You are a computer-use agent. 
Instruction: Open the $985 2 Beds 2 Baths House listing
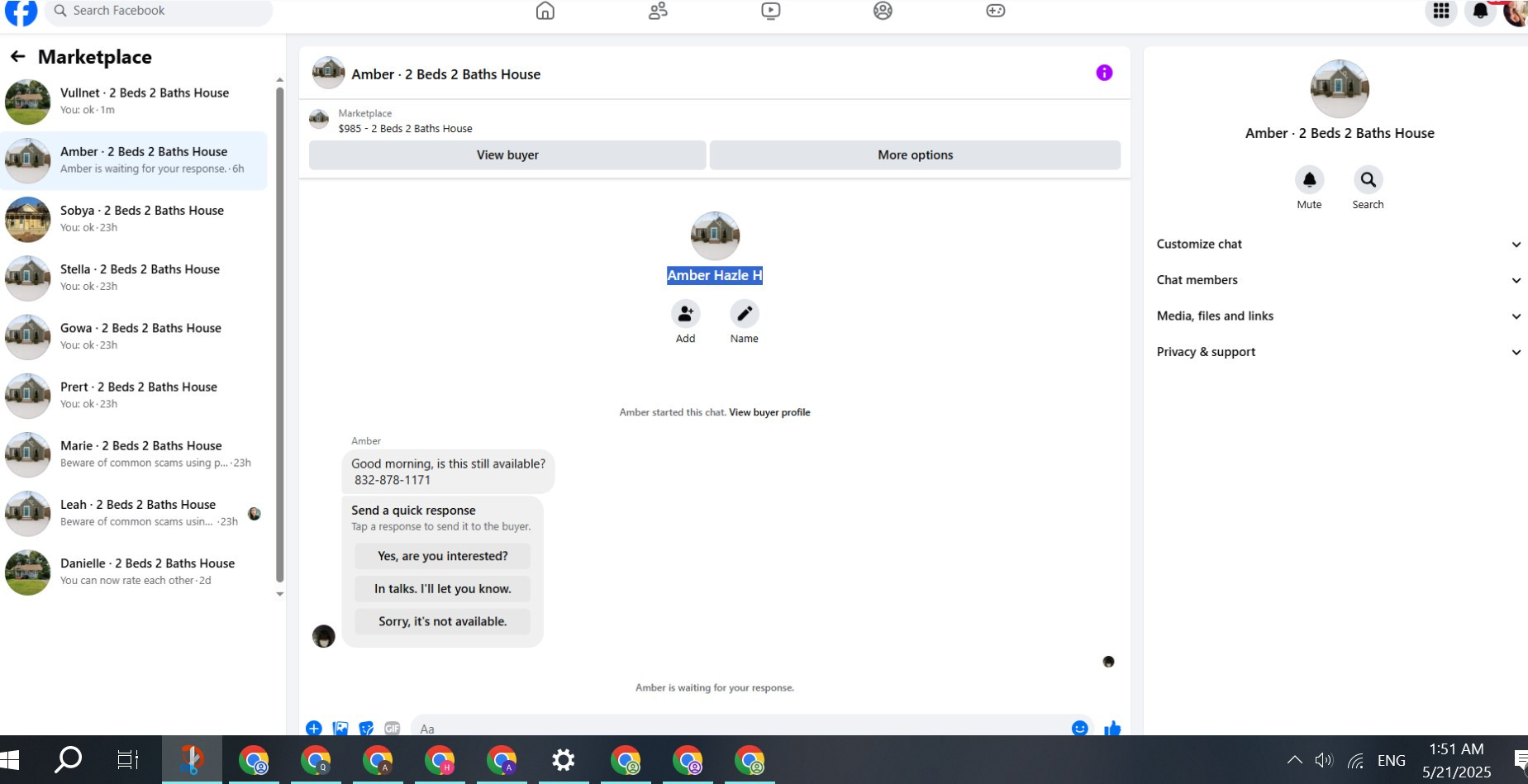pyautogui.click(x=405, y=129)
